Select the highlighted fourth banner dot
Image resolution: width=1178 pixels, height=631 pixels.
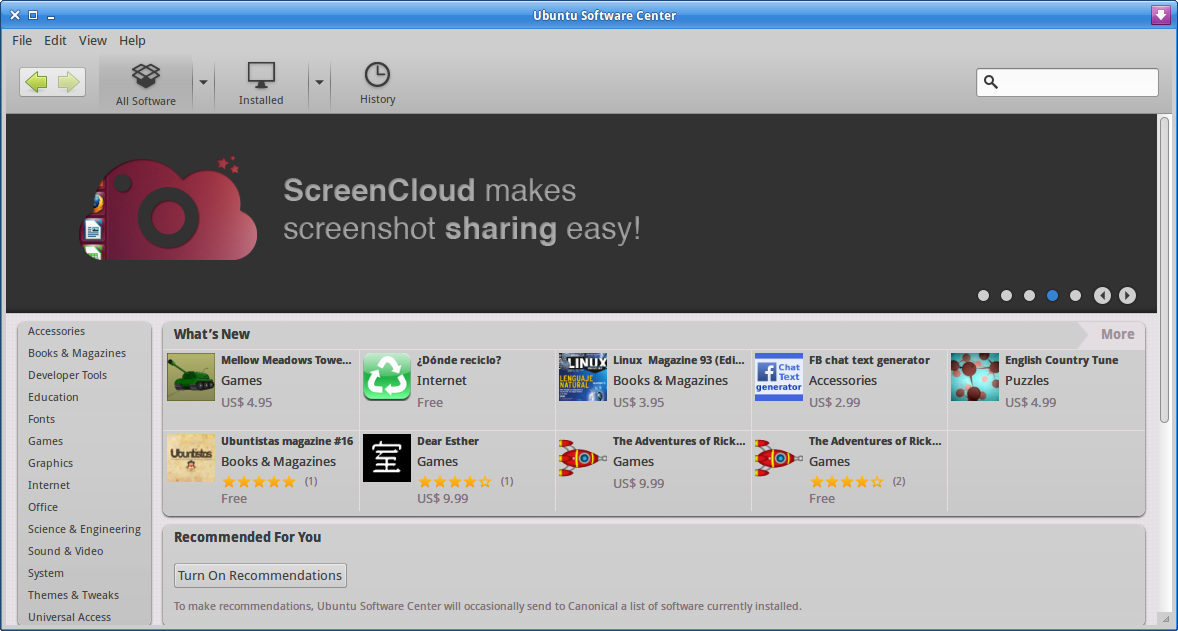tap(1052, 296)
